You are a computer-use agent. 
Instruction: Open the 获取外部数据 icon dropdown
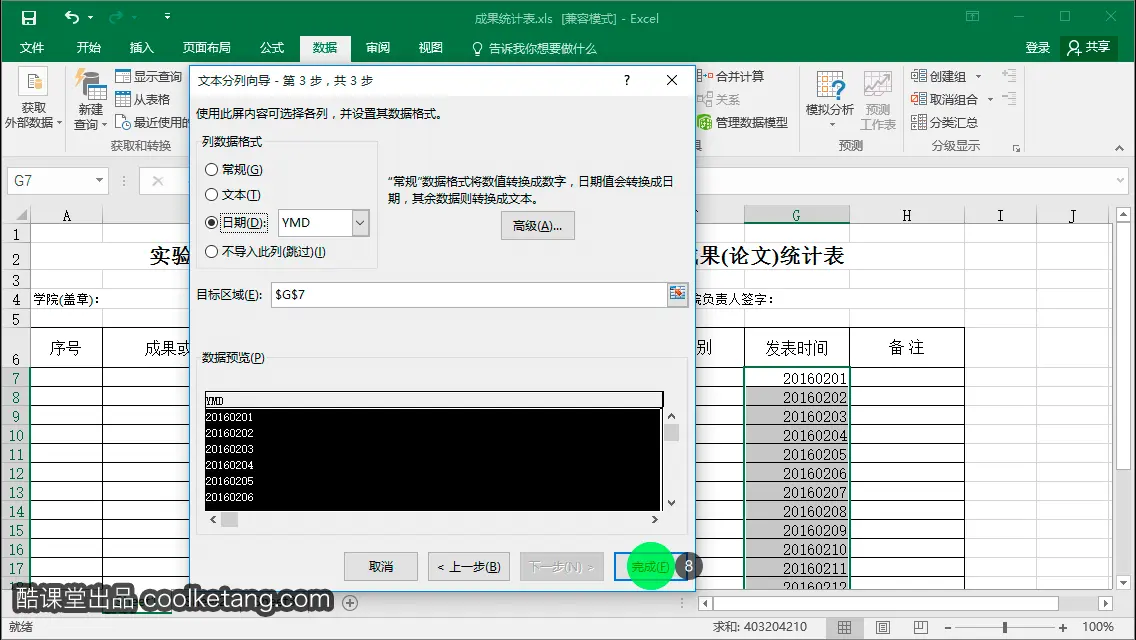point(33,99)
